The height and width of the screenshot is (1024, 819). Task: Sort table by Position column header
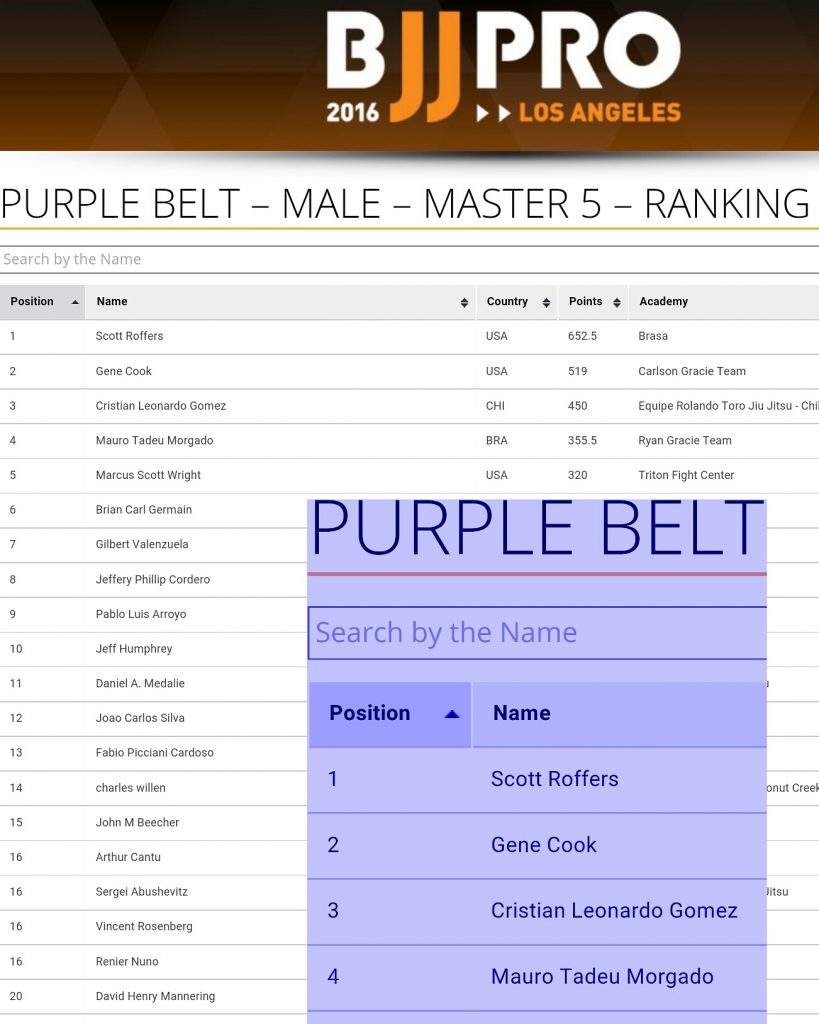tap(42, 302)
